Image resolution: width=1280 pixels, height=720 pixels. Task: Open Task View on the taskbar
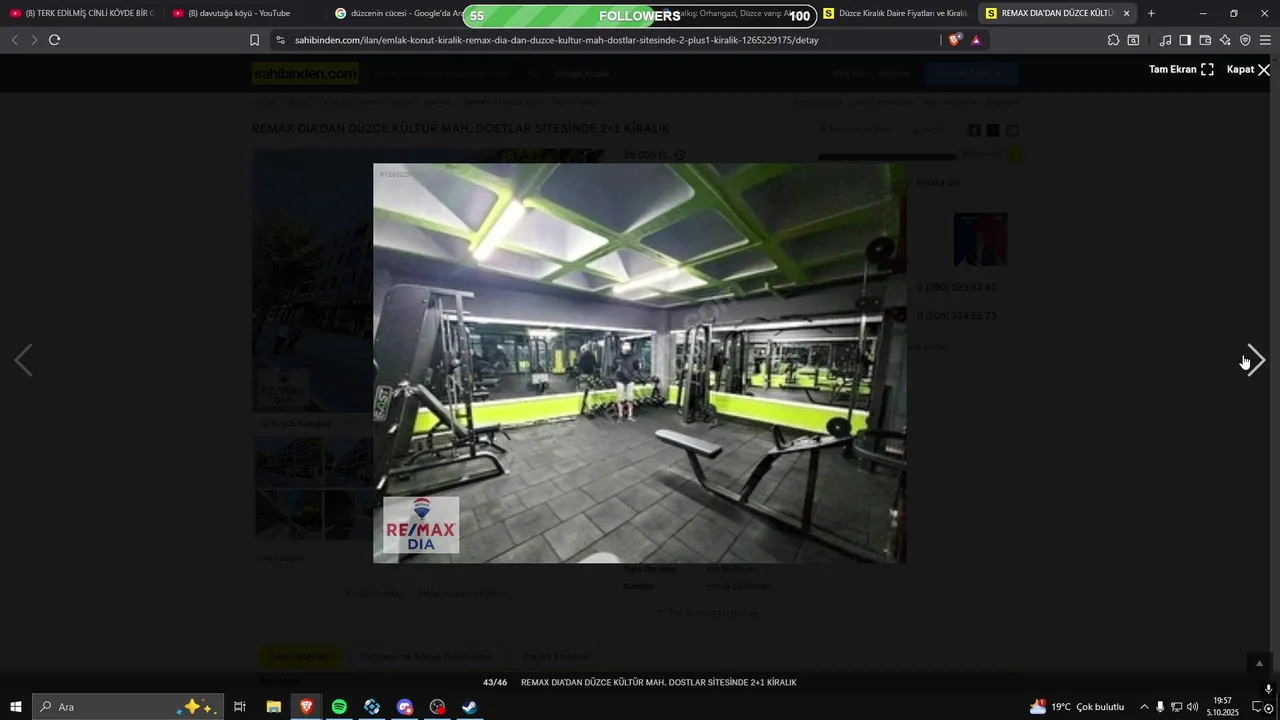[240, 707]
